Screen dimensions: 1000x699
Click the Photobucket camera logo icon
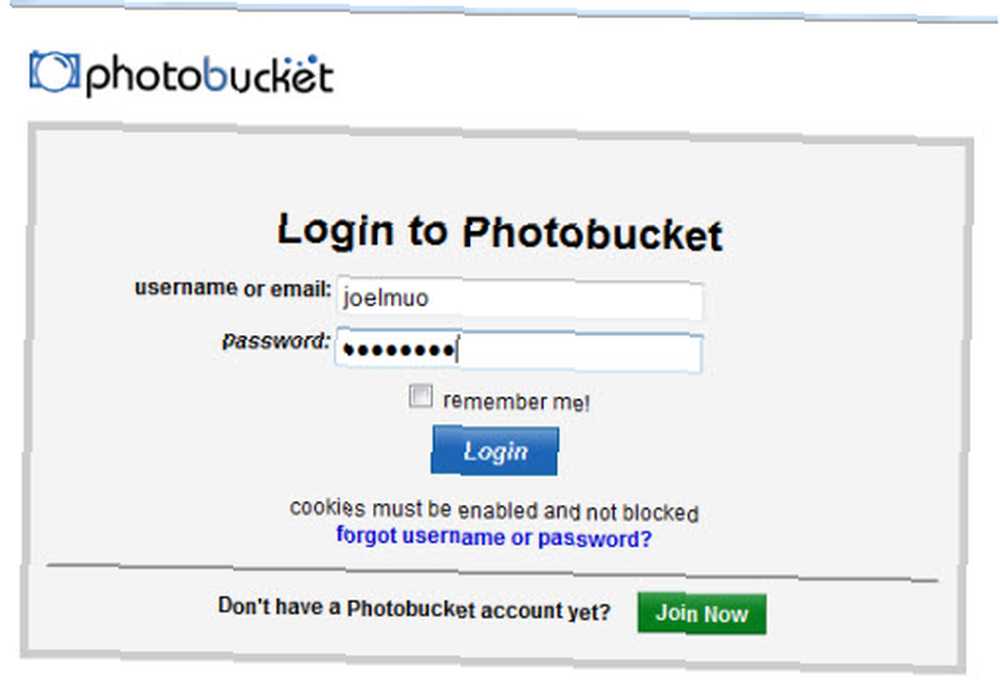click(54, 71)
